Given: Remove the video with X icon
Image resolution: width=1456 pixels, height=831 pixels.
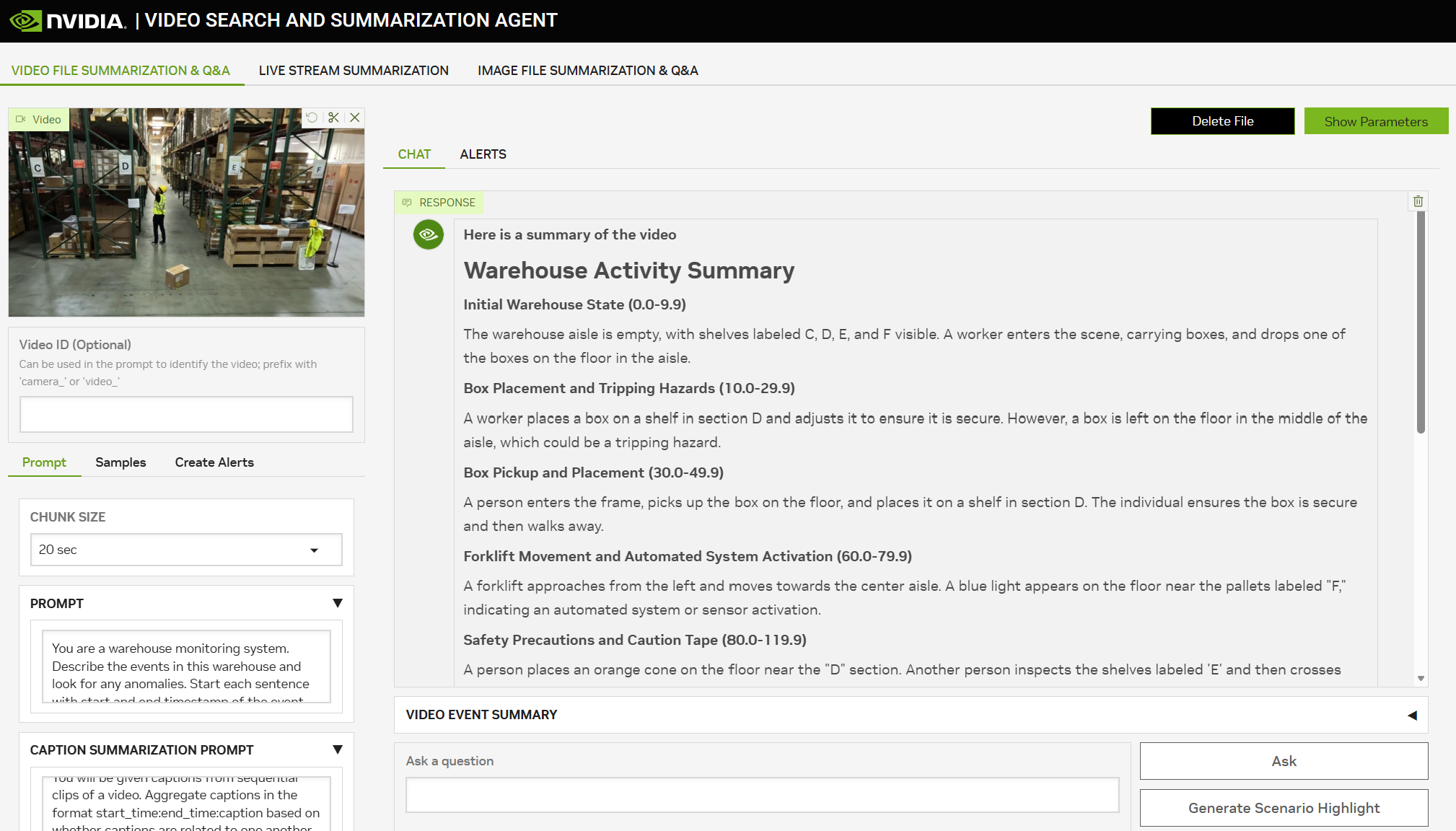Looking at the screenshot, I should [355, 118].
